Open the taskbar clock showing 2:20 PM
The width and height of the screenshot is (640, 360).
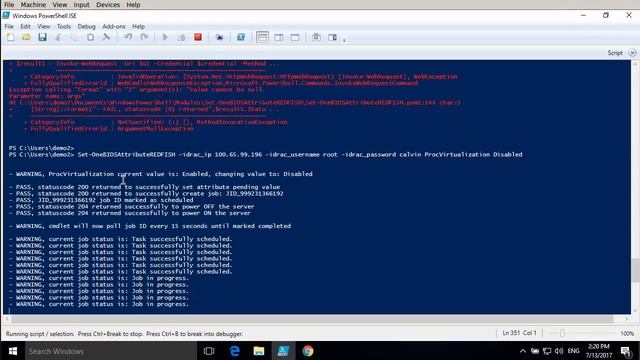tap(599, 351)
